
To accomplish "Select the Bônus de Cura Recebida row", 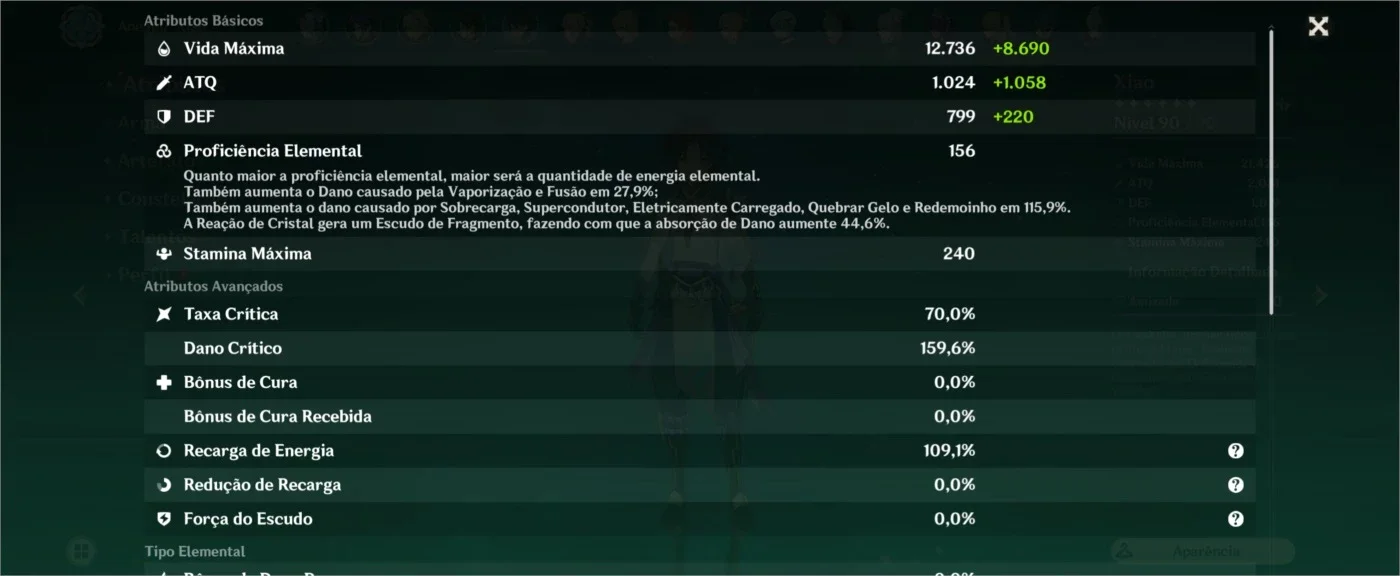I will (x=700, y=416).
